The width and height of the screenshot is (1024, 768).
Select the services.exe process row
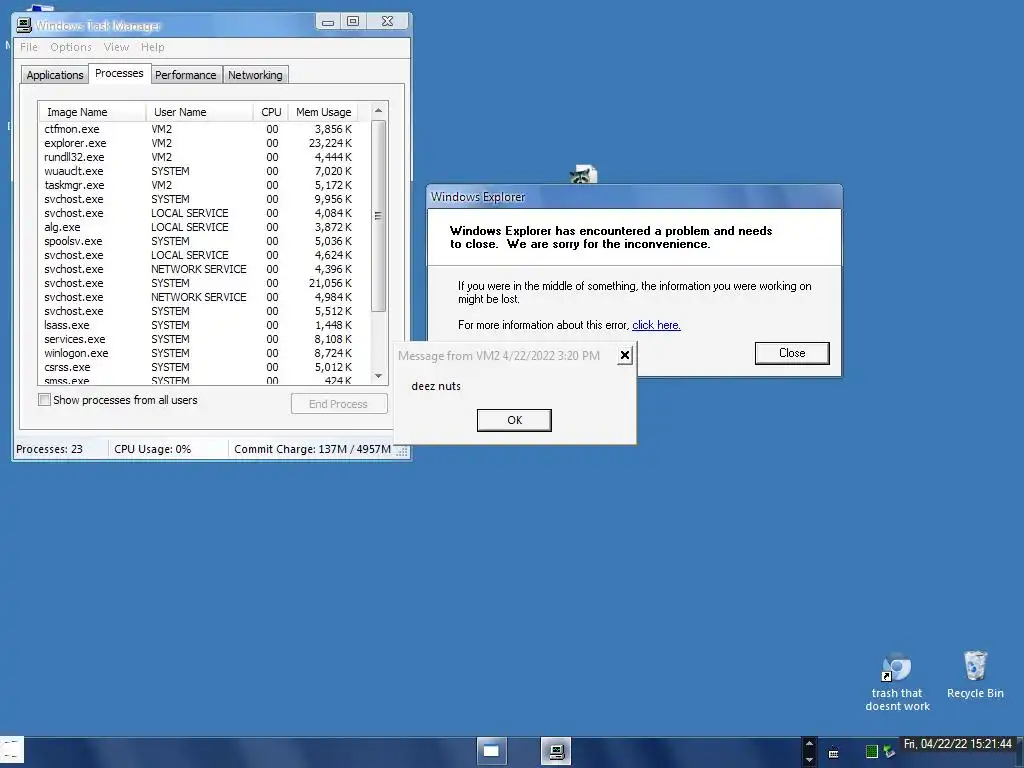coord(204,339)
